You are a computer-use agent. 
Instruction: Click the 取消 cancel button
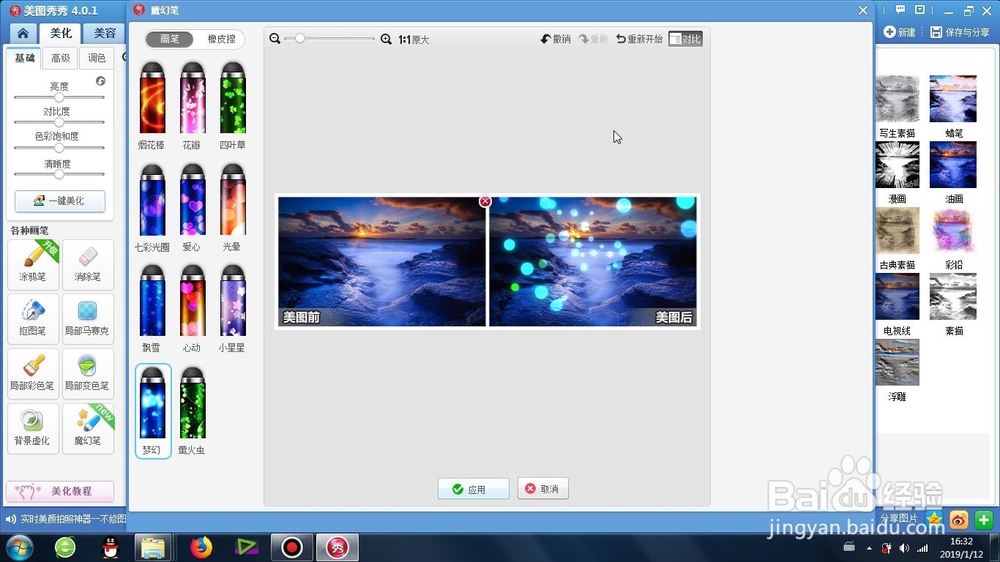543,489
